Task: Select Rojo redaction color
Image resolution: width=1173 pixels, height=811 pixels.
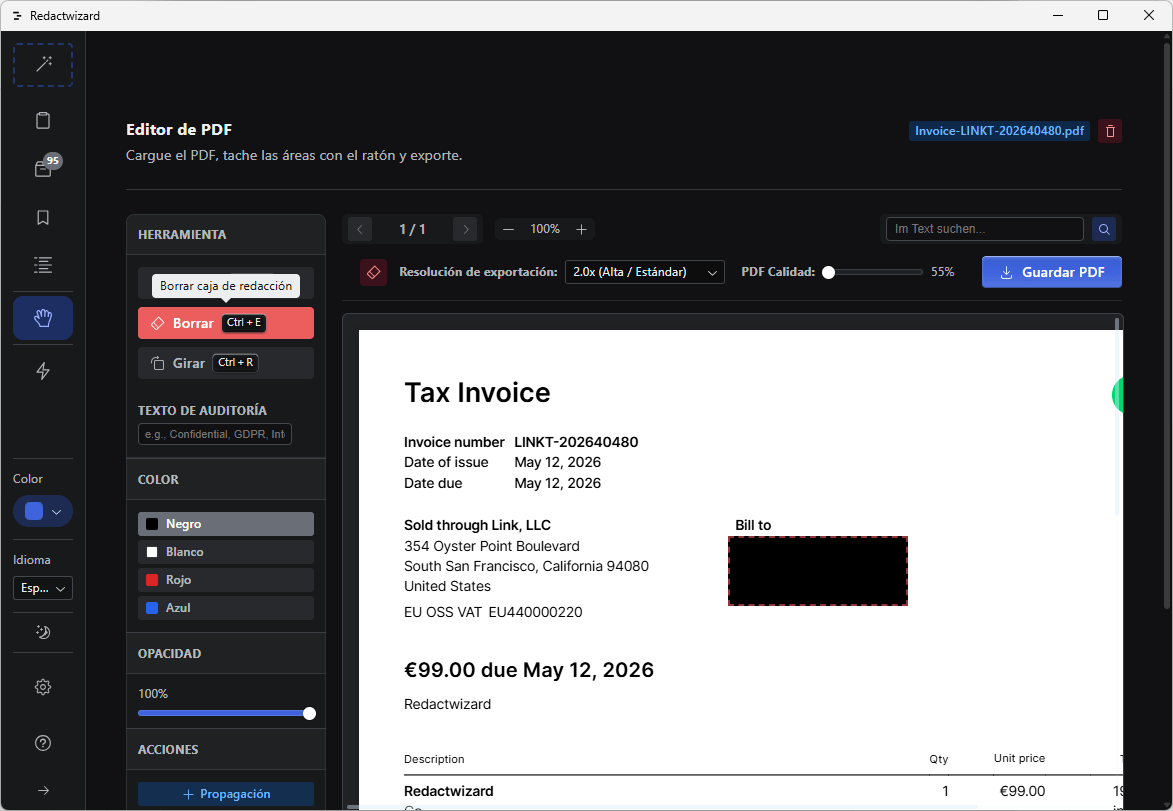Action: point(226,580)
